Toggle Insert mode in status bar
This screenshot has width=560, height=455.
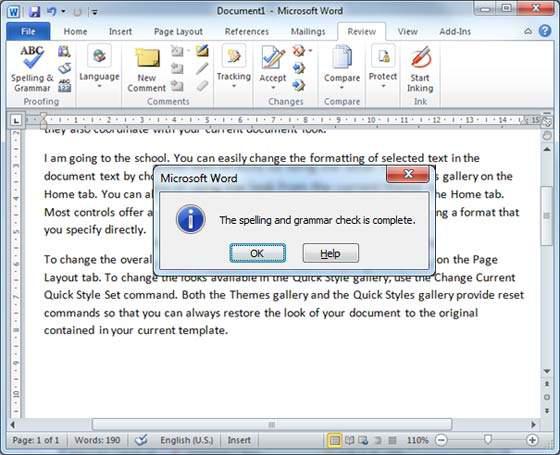tap(239, 440)
